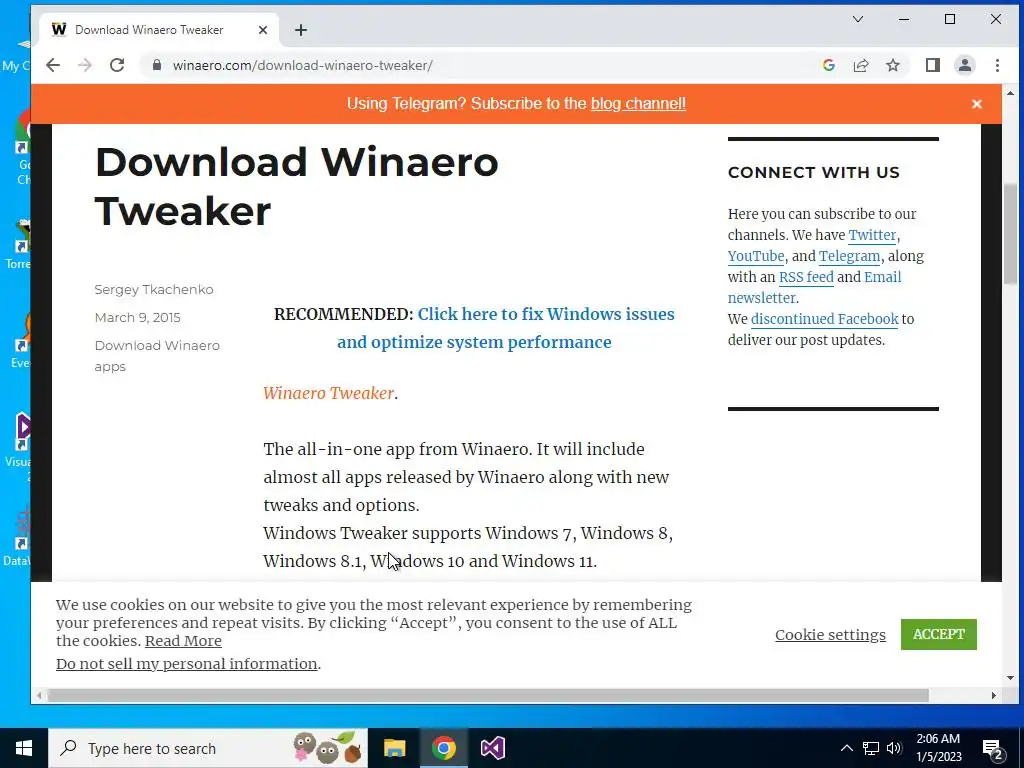
Task: Bookmark this tab with star icon
Action: click(893, 65)
